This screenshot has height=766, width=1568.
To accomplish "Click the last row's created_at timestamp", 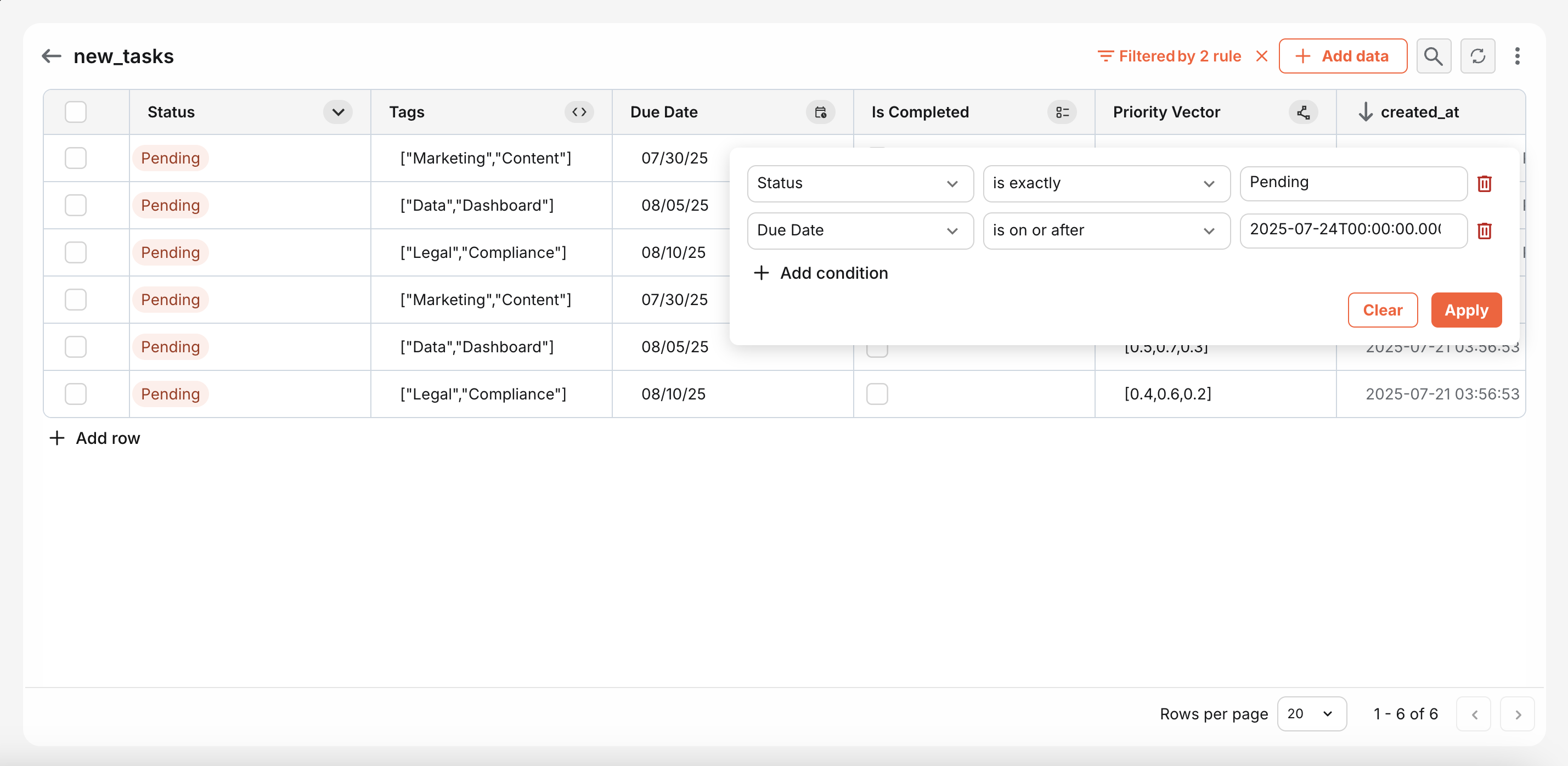I will point(1442,394).
